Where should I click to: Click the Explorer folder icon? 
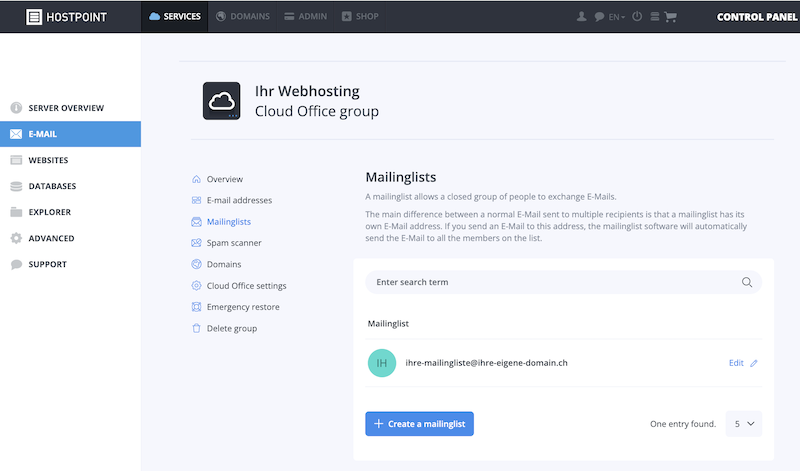pos(16,212)
